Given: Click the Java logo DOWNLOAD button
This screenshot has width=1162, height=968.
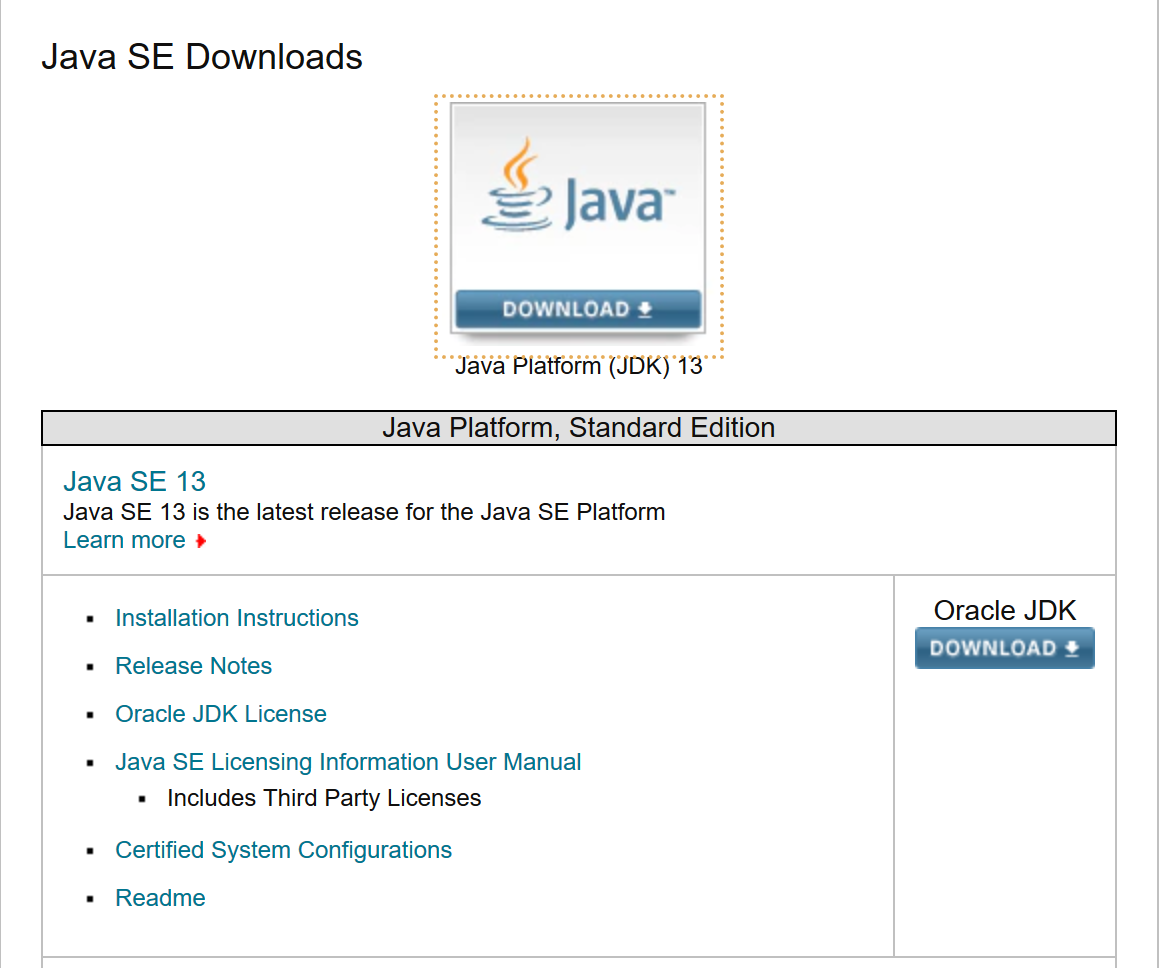Looking at the screenshot, I should pos(577,309).
